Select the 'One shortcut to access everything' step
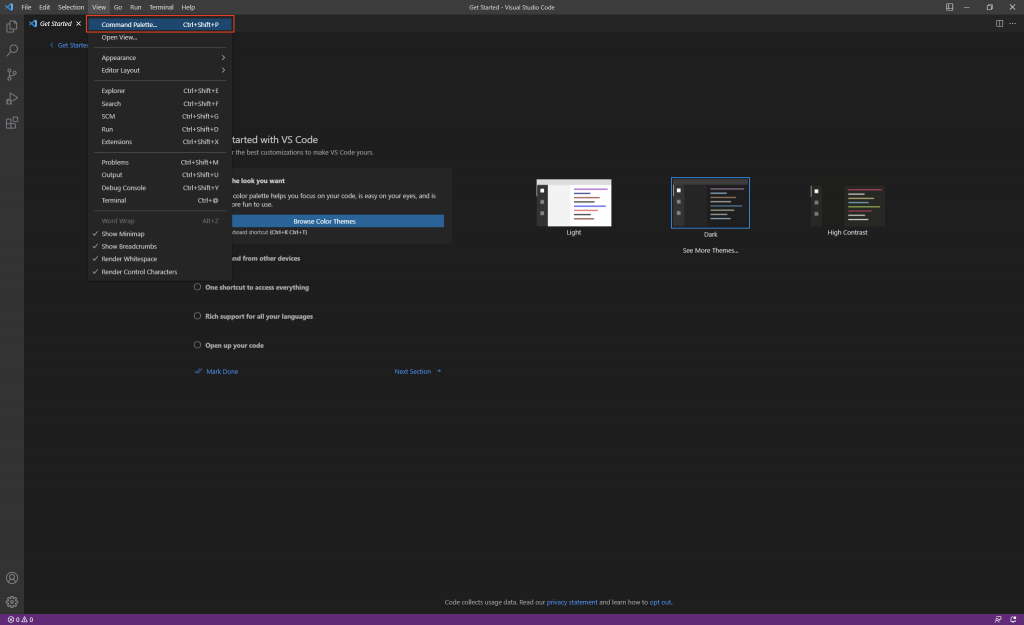Viewport: 1024px width, 625px height. point(251,287)
